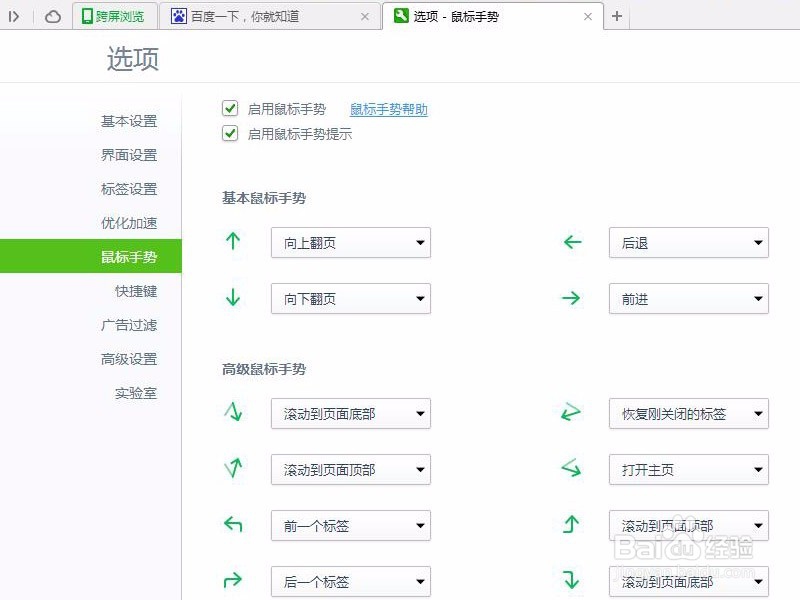800x600 pixels.
Task: Click the right-arrow gesture icon for 前进
Action: pos(570,298)
